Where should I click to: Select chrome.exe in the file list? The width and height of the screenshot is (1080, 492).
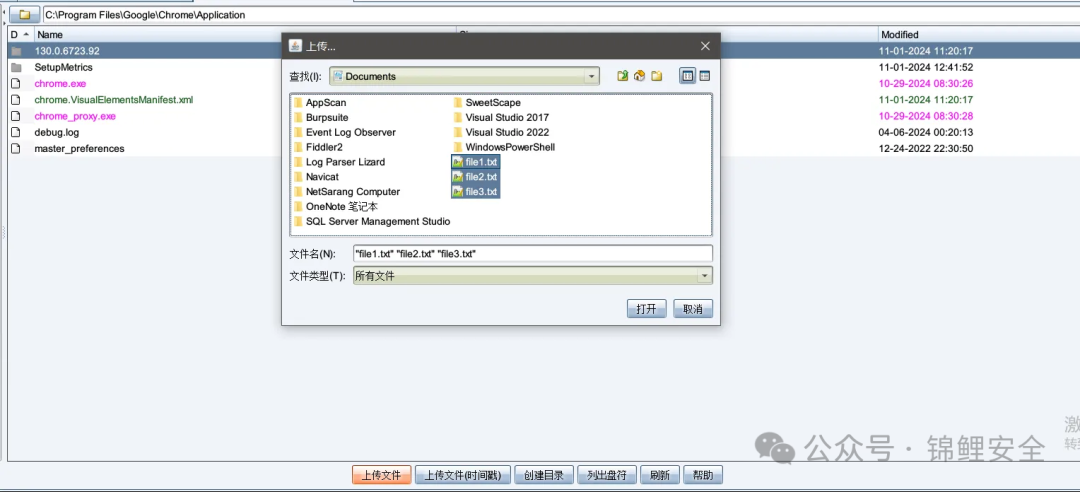click(61, 83)
